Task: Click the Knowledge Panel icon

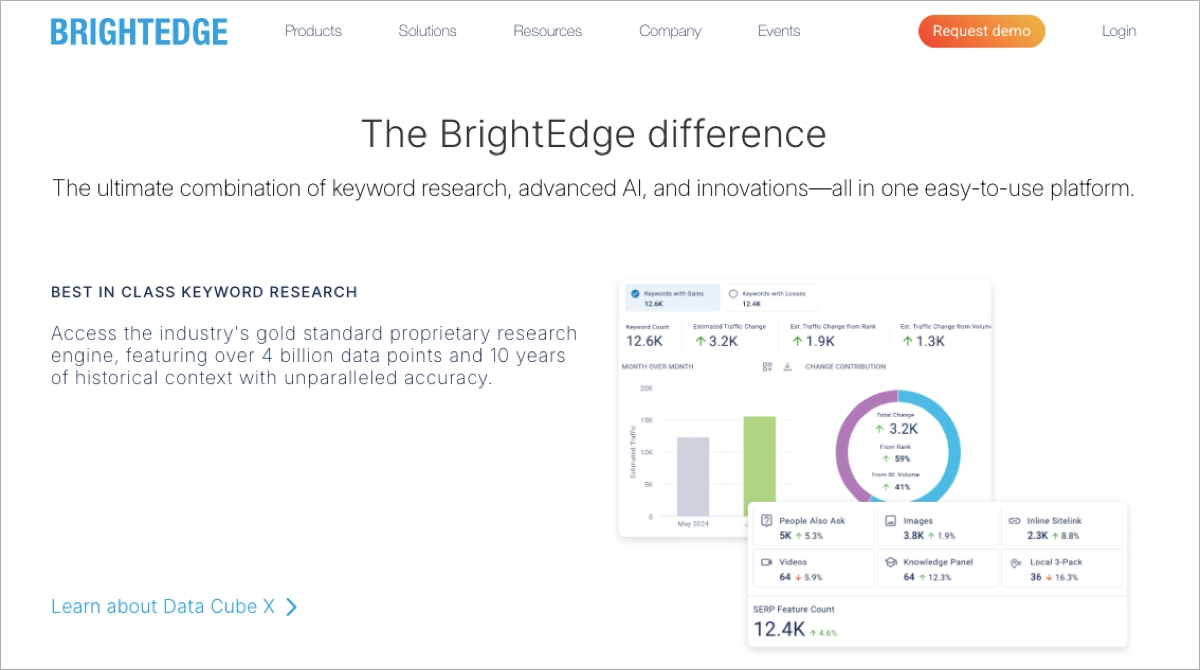Action: [889, 560]
